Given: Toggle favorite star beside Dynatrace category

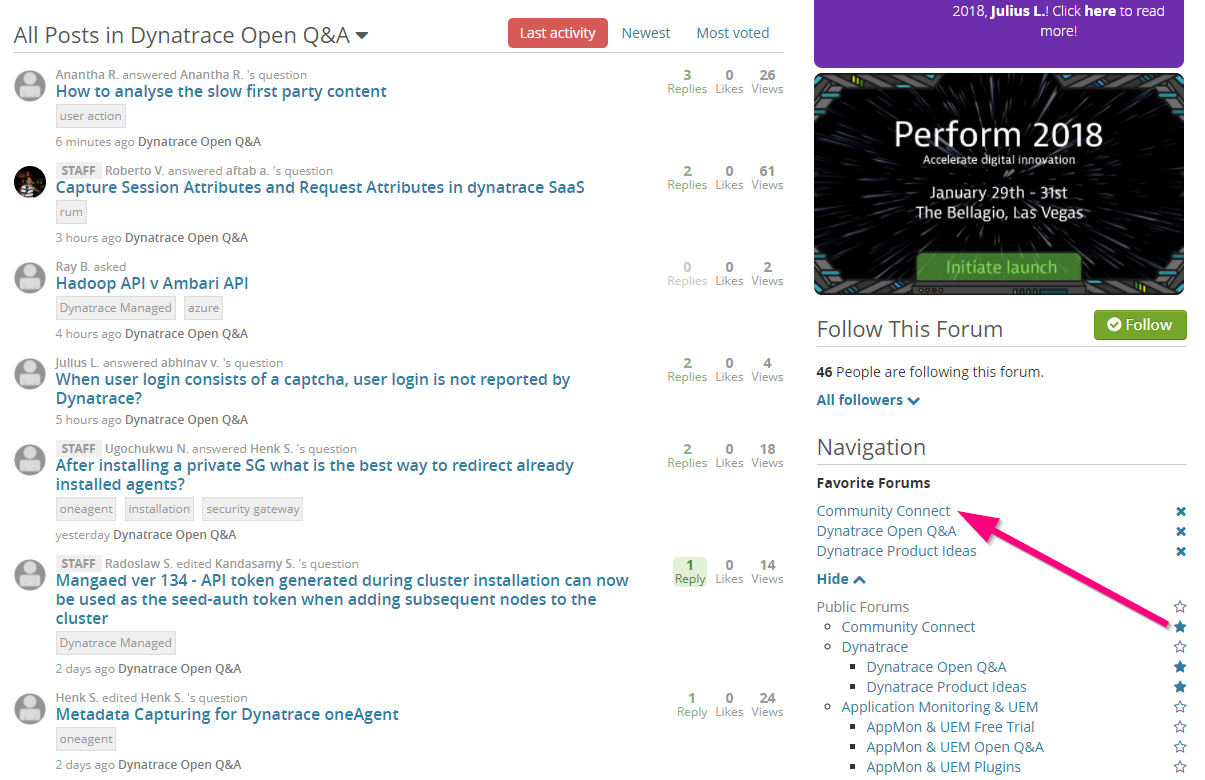Looking at the screenshot, I should (x=1180, y=647).
